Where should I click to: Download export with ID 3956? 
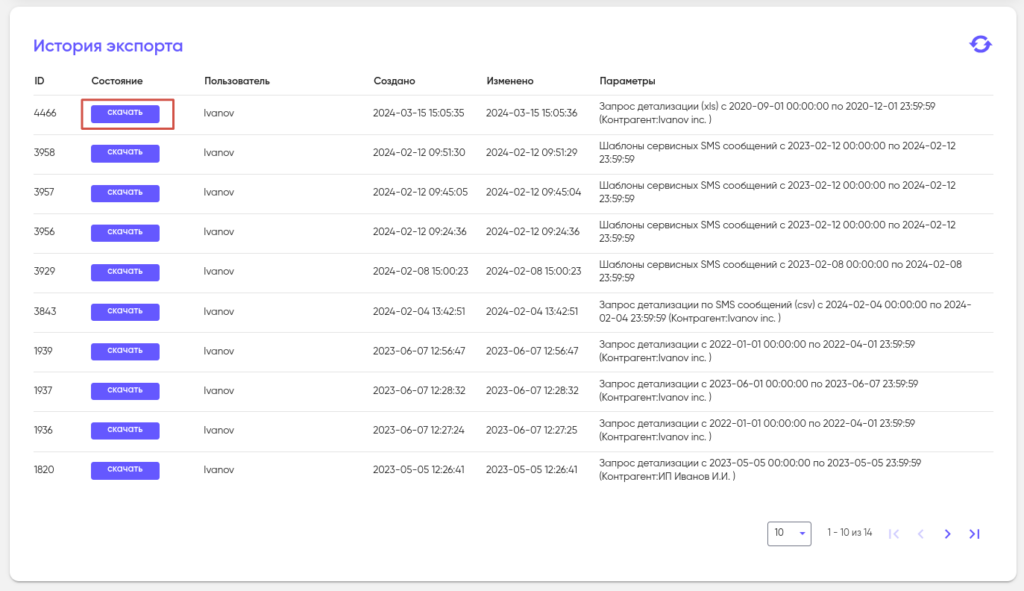125,232
